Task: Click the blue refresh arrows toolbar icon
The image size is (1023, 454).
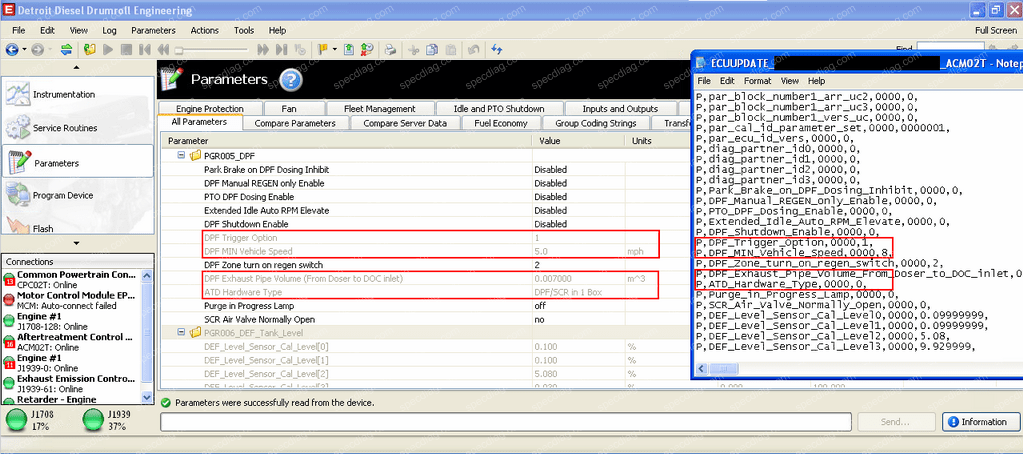Action: [x=496, y=49]
